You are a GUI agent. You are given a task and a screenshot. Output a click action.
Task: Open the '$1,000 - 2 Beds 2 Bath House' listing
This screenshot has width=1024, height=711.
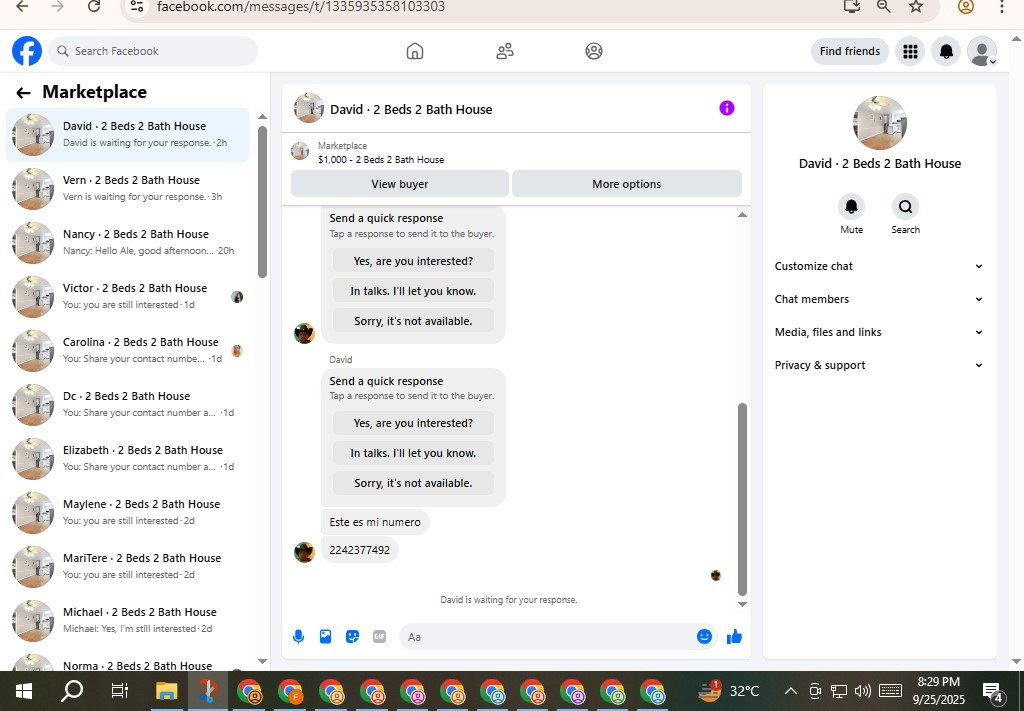click(381, 159)
